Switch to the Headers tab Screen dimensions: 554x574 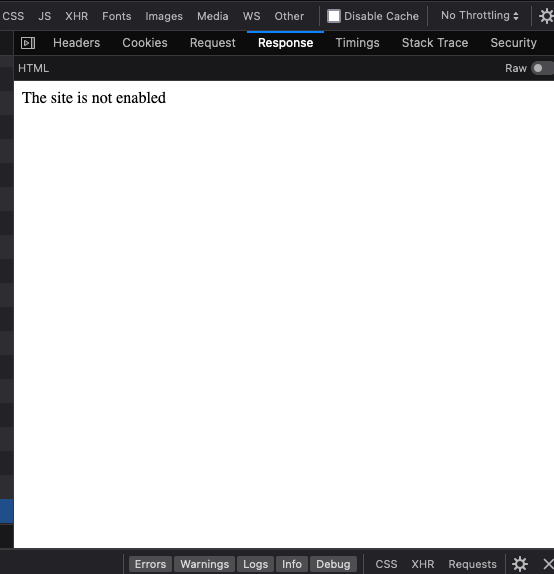(x=77, y=43)
